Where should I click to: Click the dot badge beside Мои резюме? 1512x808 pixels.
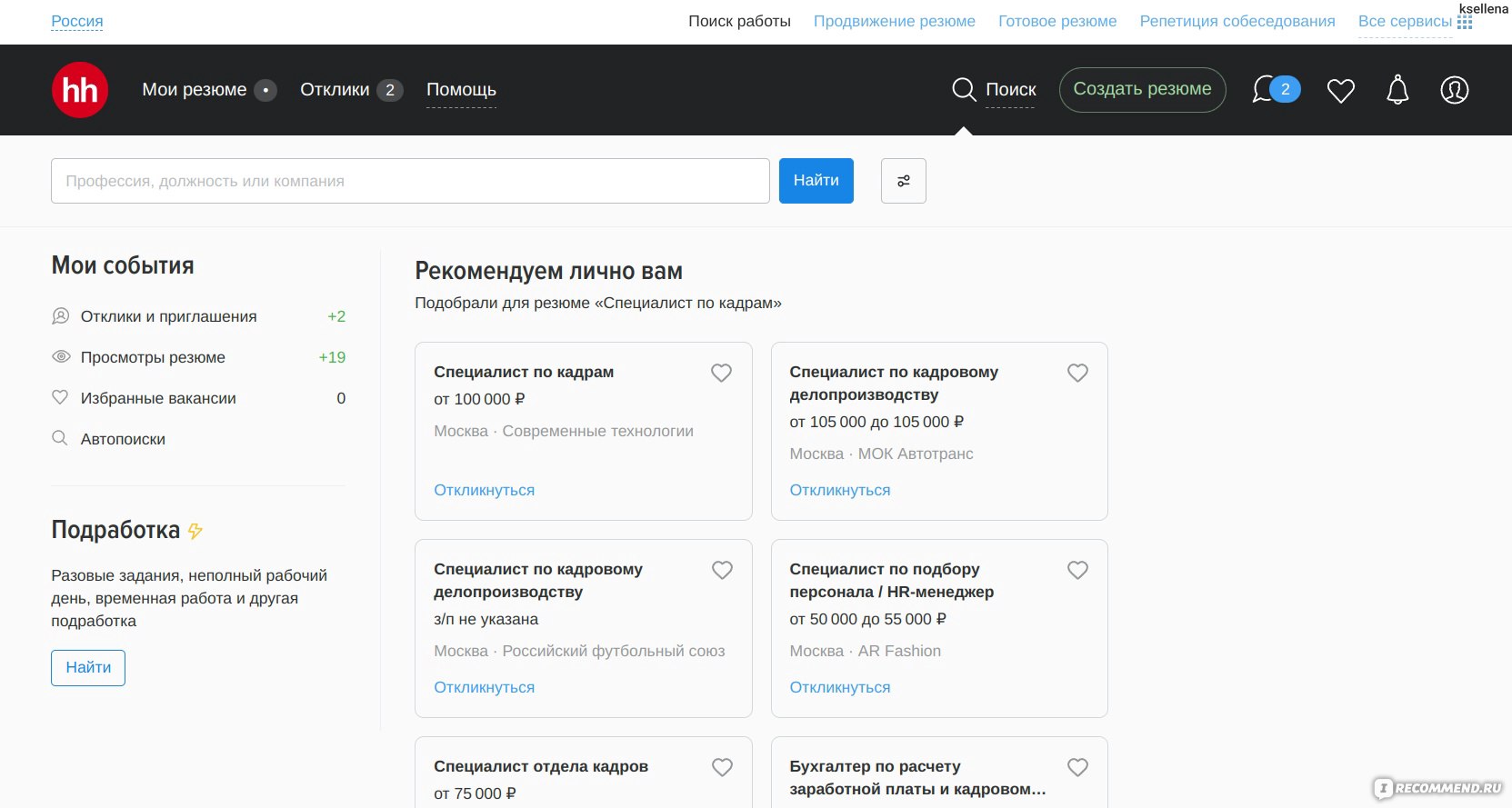[265, 90]
